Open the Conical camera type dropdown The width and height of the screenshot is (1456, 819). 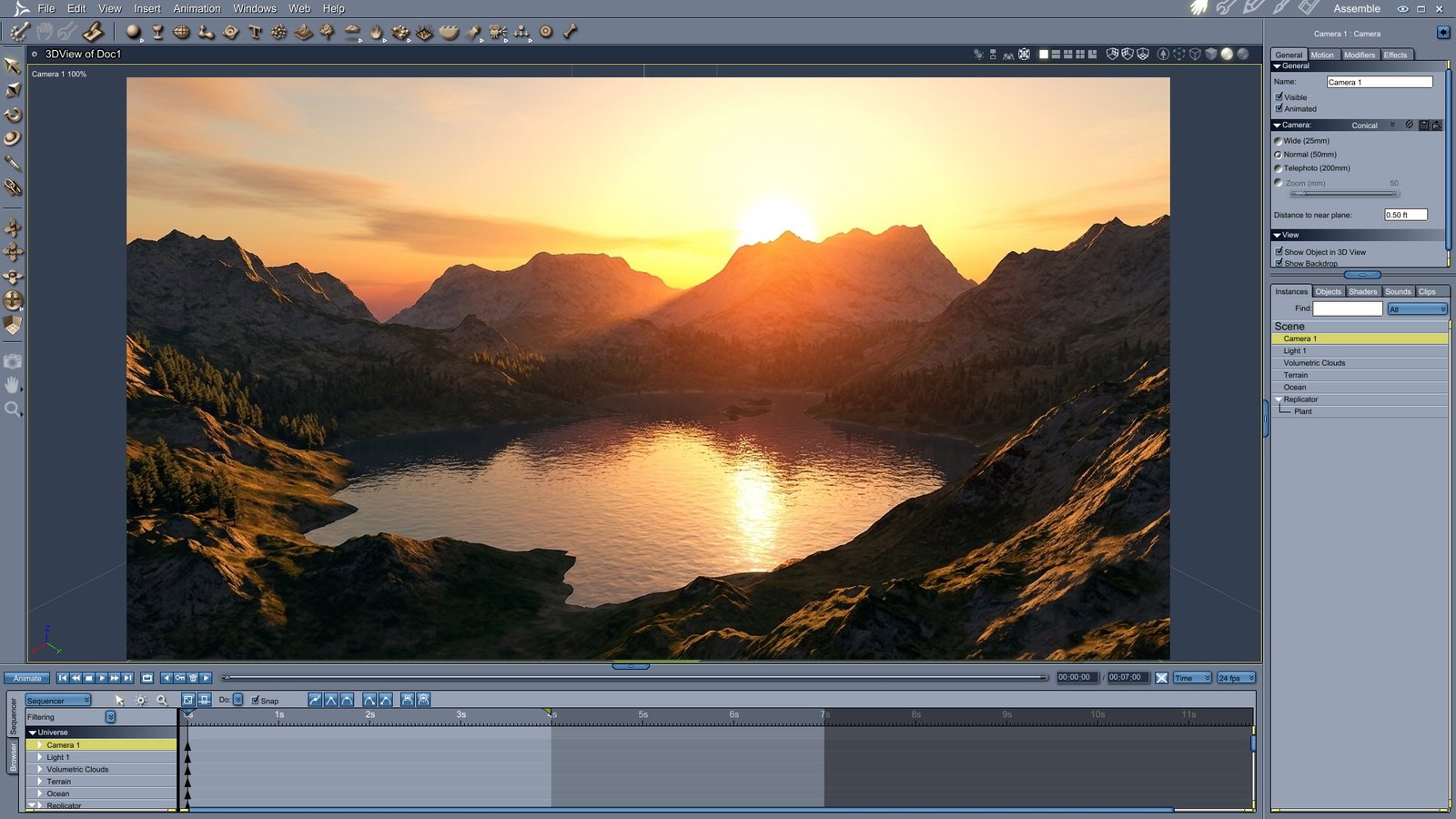[1372, 126]
